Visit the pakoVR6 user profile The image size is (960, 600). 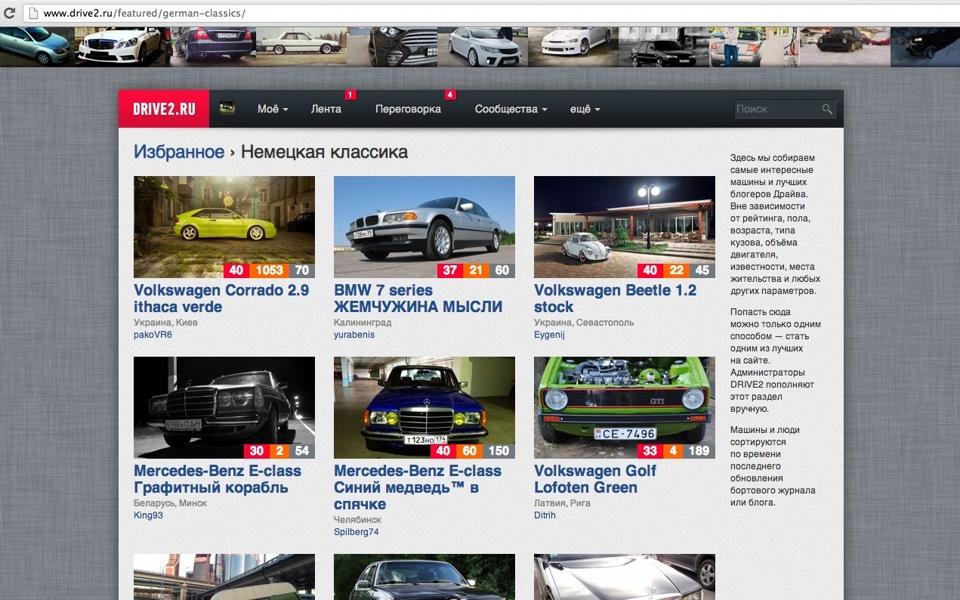click(152, 335)
